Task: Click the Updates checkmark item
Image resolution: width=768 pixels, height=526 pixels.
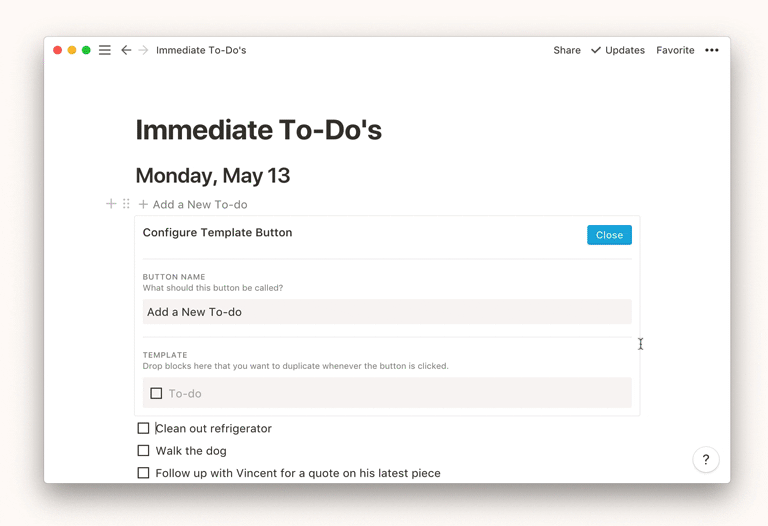Action: click(618, 50)
